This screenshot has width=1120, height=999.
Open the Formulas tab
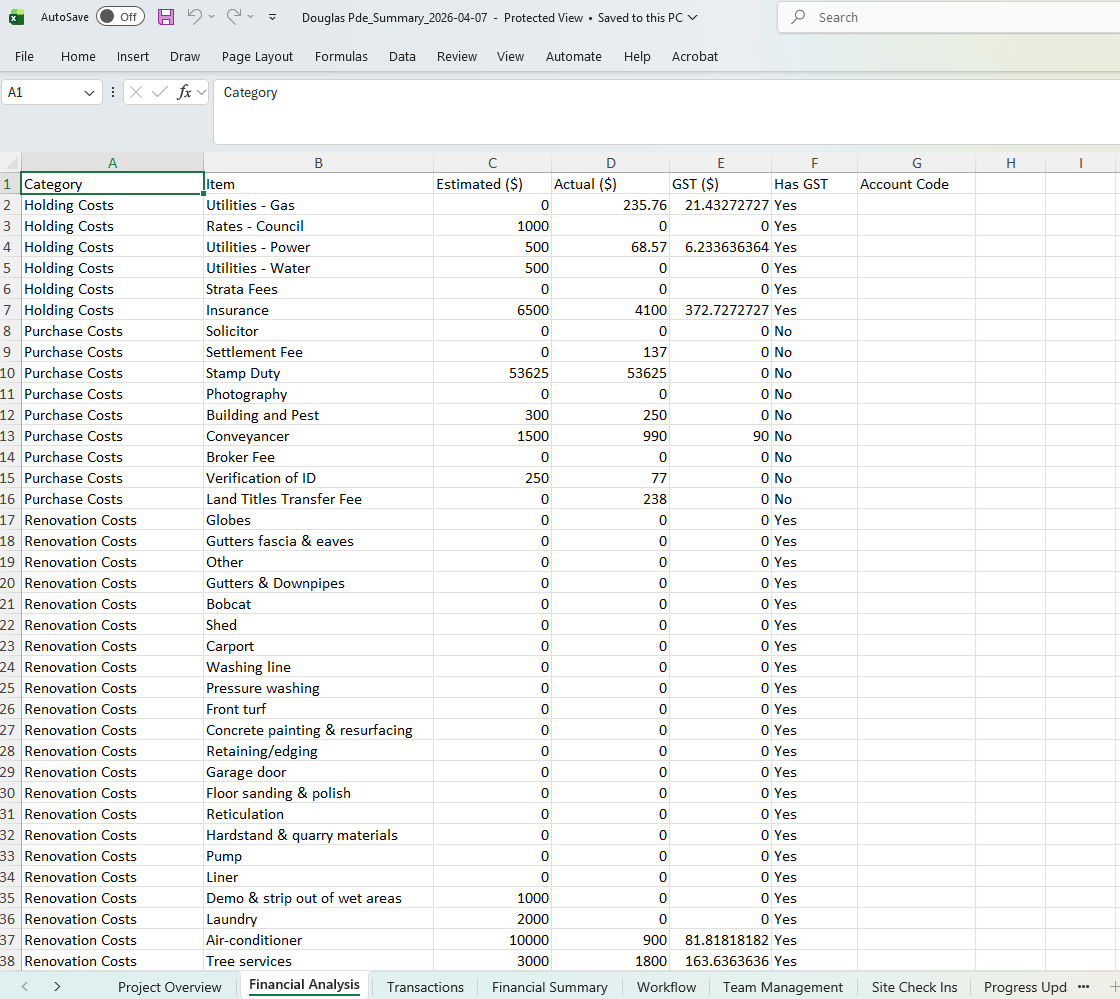(x=341, y=56)
